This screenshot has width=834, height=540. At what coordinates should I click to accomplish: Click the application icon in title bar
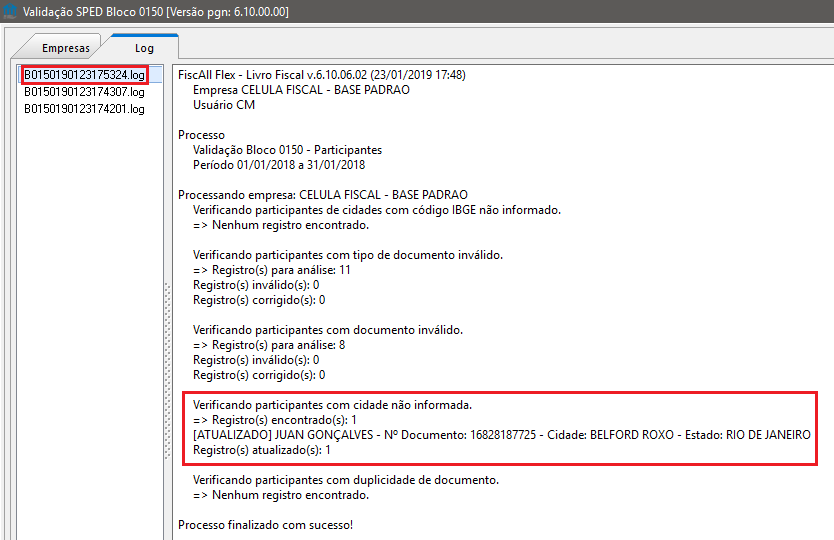[x=10, y=11]
